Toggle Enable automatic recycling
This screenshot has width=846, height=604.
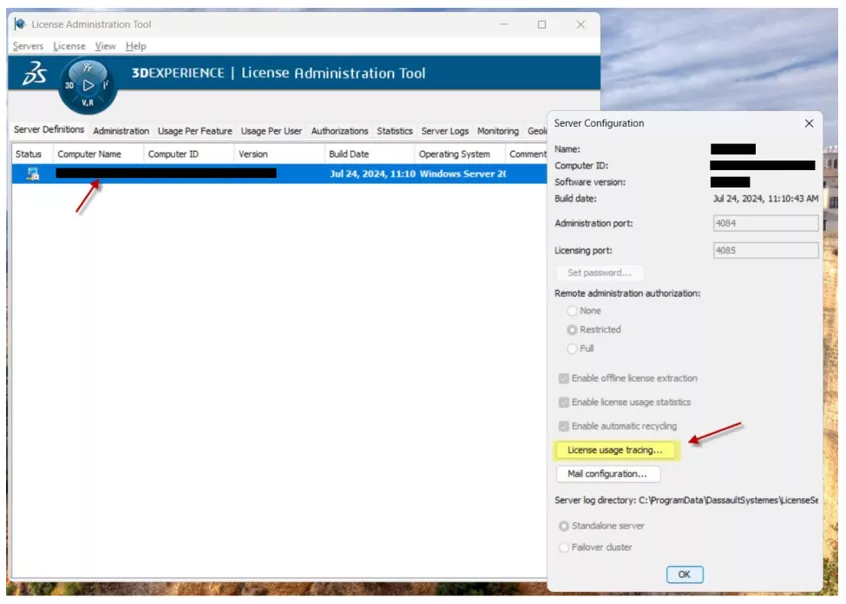(x=564, y=426)
